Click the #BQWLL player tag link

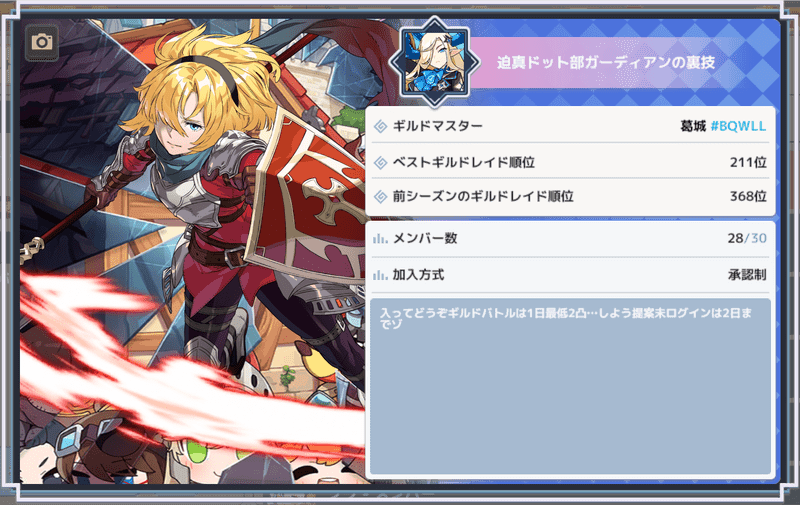point(738,126)
